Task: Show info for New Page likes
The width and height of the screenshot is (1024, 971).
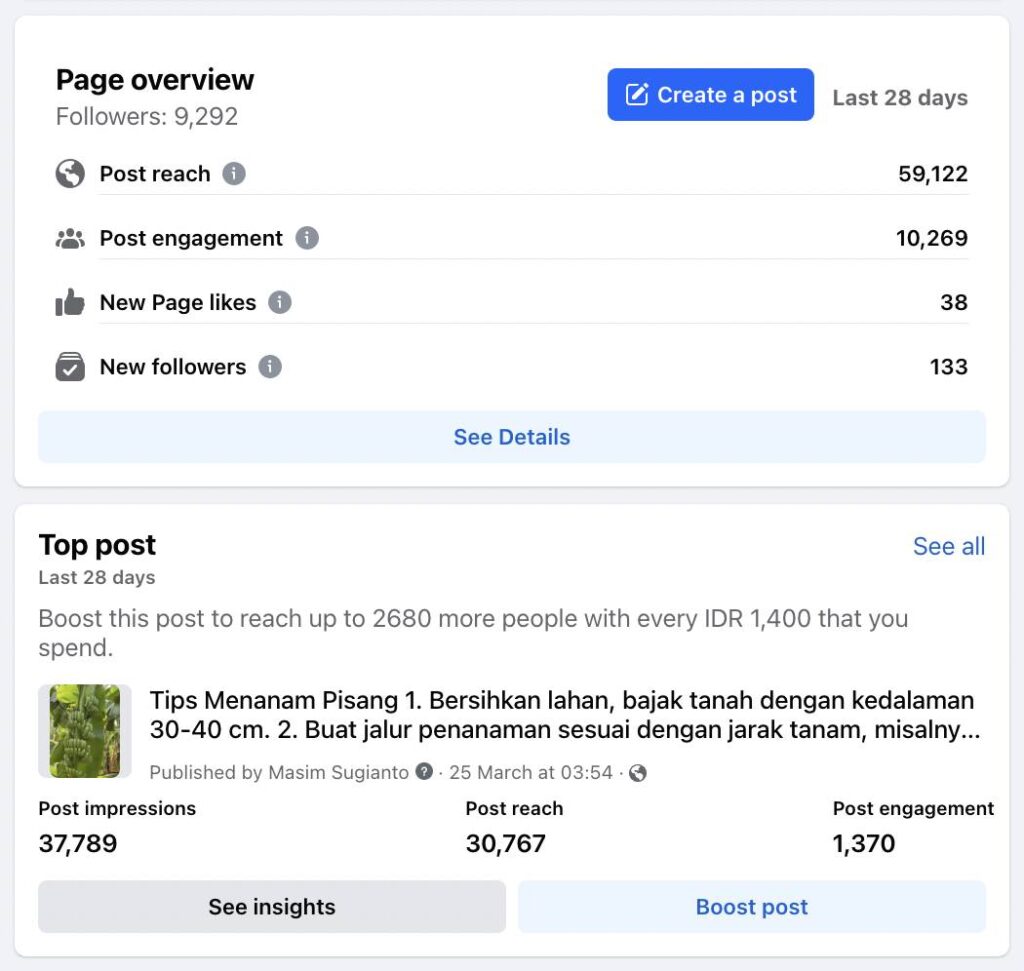Action: coord(280,302)
